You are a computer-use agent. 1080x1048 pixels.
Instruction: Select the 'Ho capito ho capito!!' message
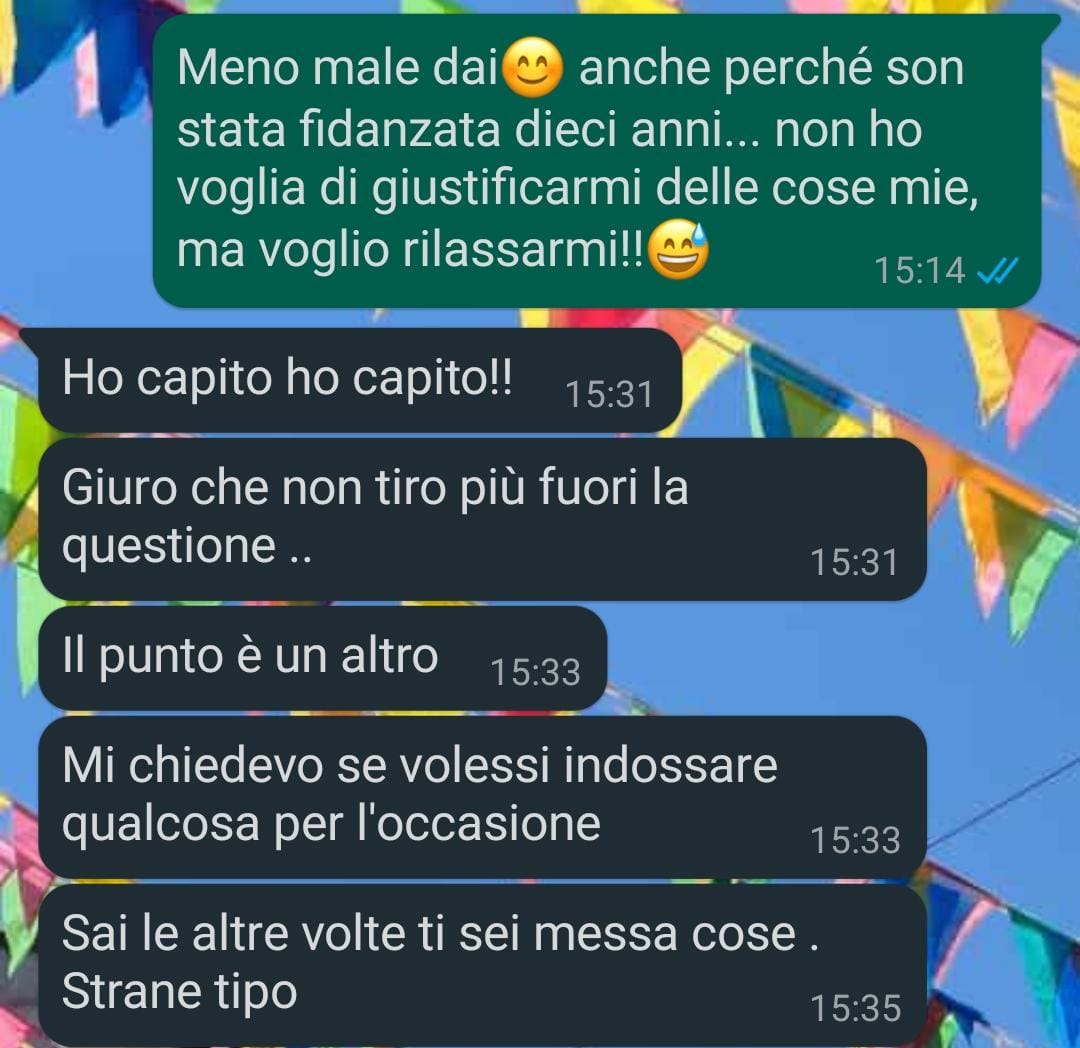[360, 380]
